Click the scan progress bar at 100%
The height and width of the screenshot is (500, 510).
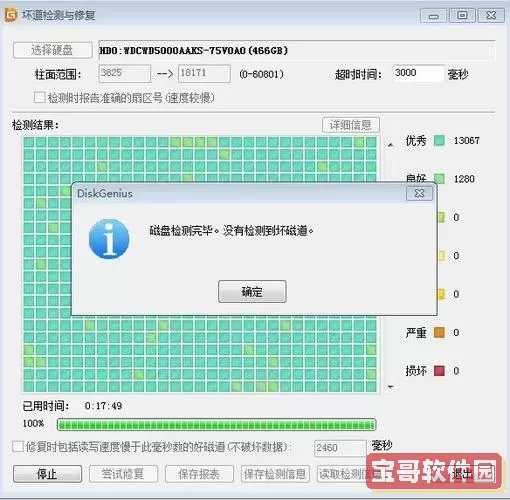[x=216, y=425]
